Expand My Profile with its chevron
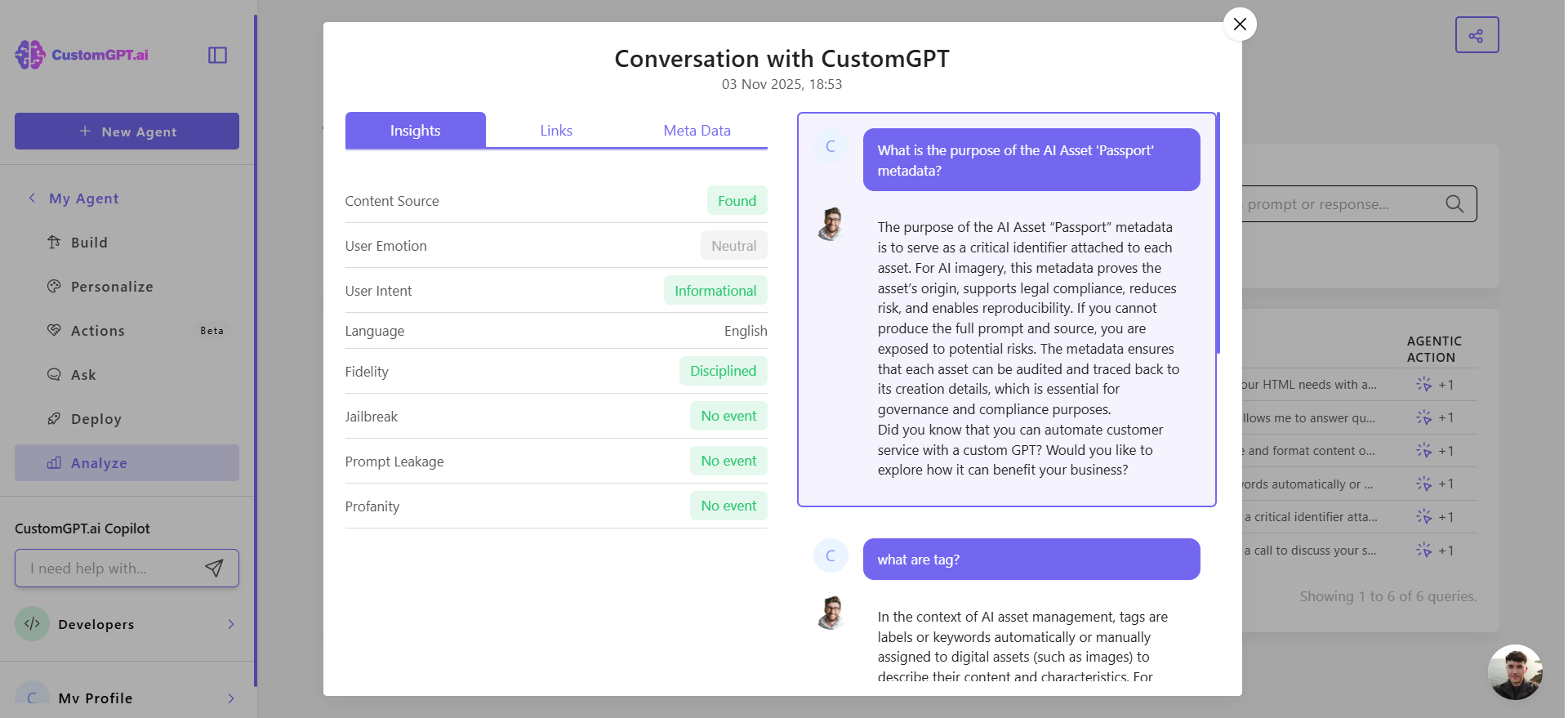Screen dimensions: 1568x718 231,698
